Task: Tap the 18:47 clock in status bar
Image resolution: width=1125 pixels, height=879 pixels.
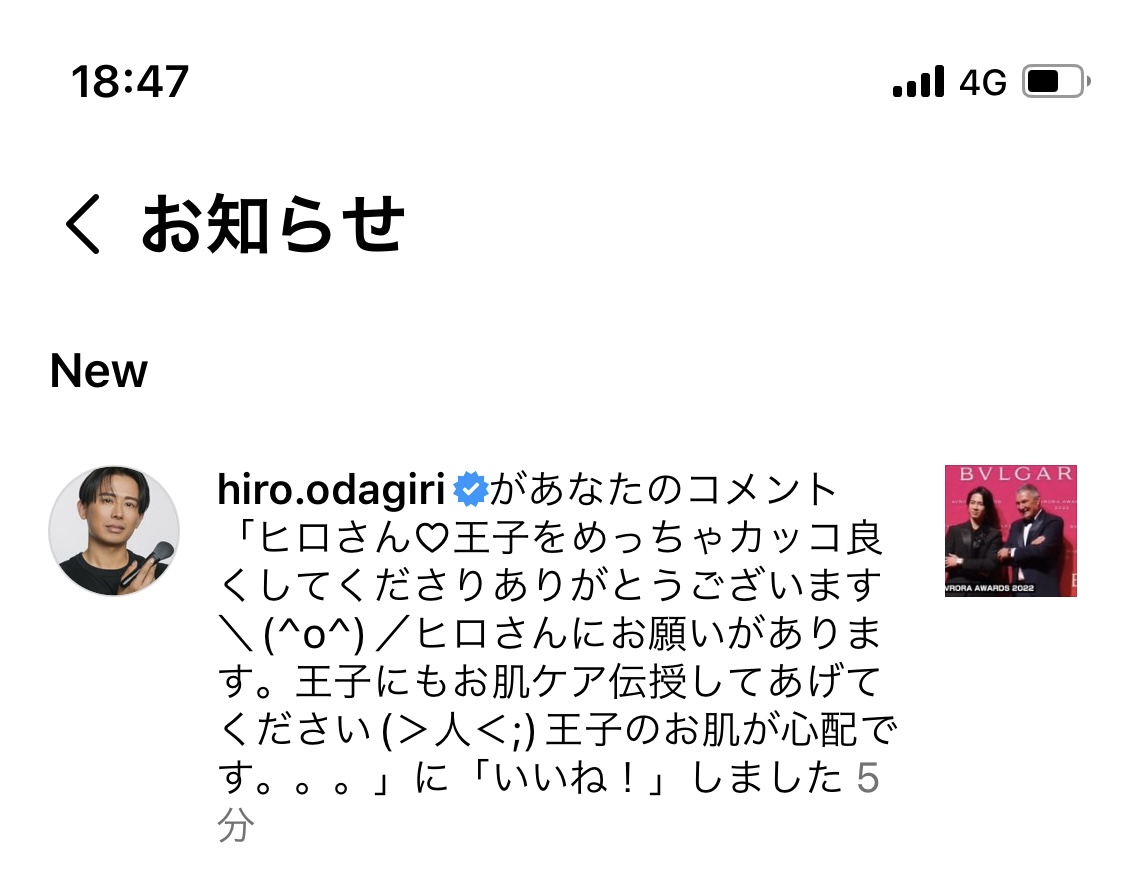Action: 130,81
